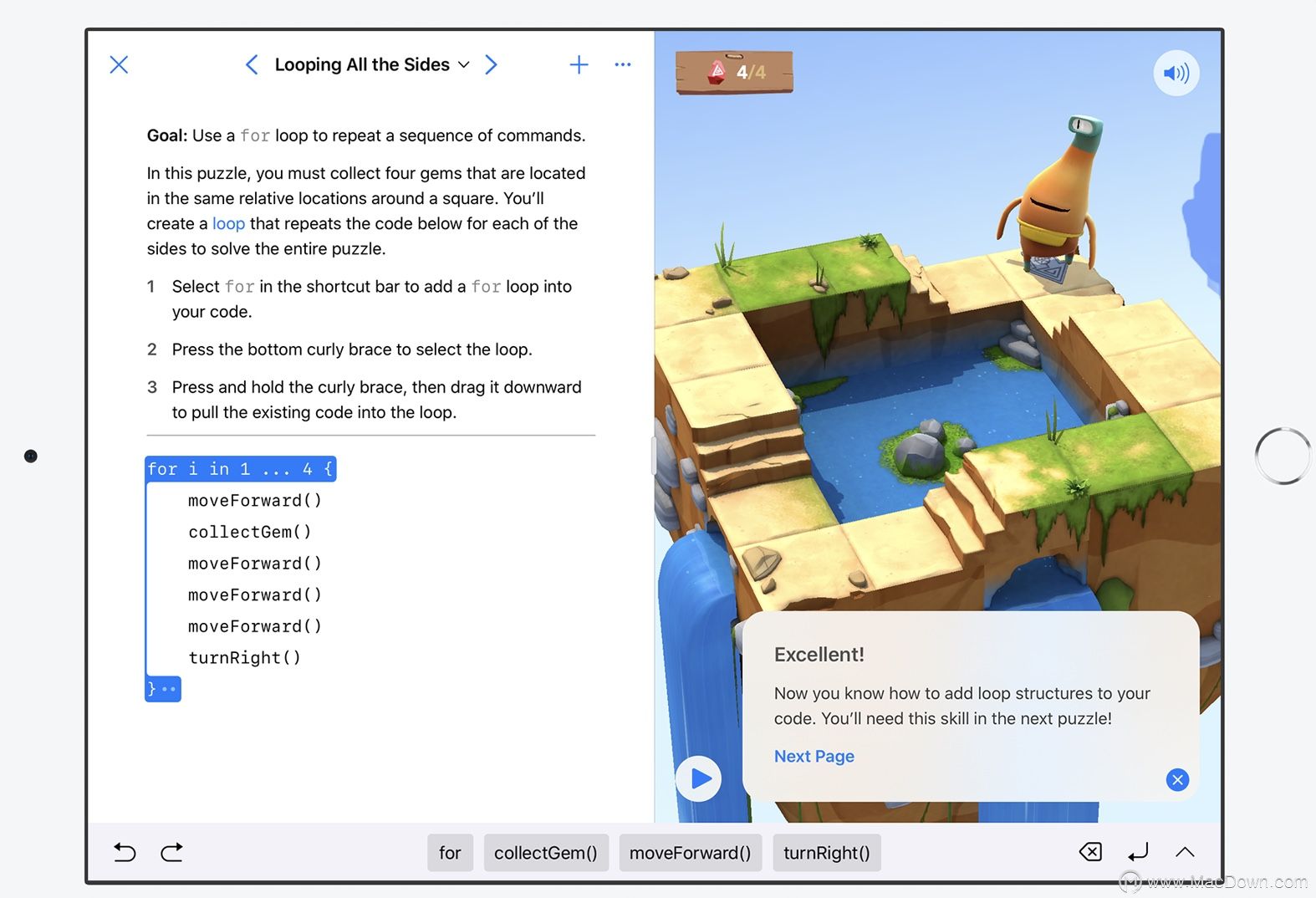Go to the previous page chevron
The width and height of the screenshot is (1316, 898).
pos(252,64)
